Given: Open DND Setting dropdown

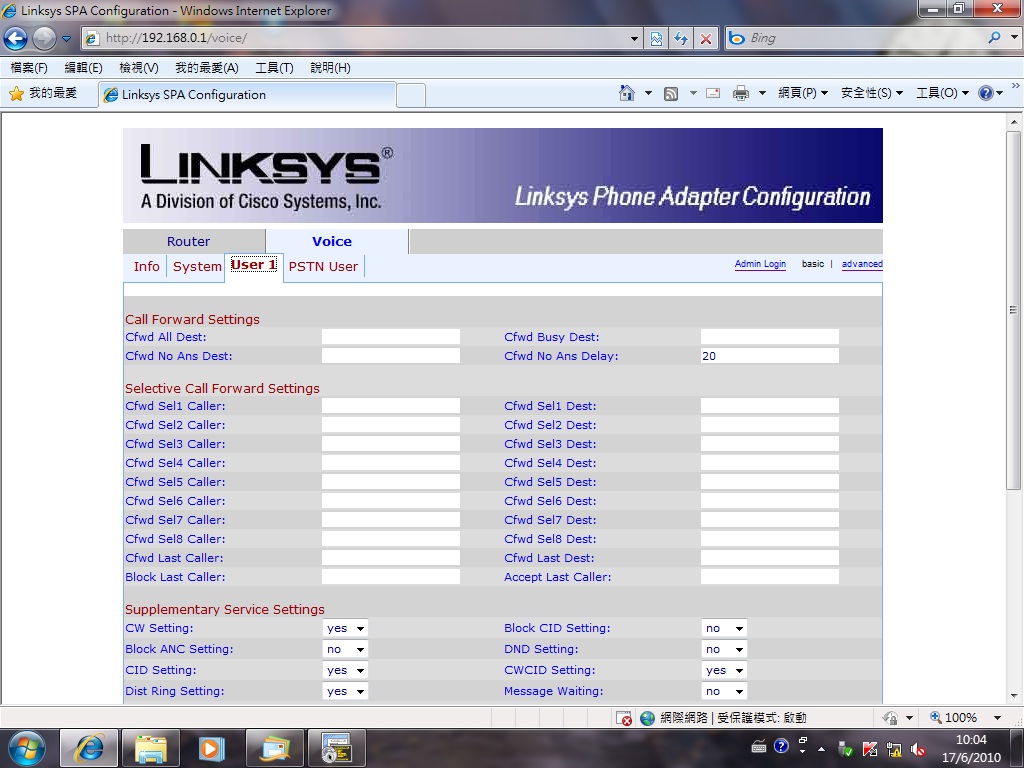Looking at the screenshot, I should (724, 649).
